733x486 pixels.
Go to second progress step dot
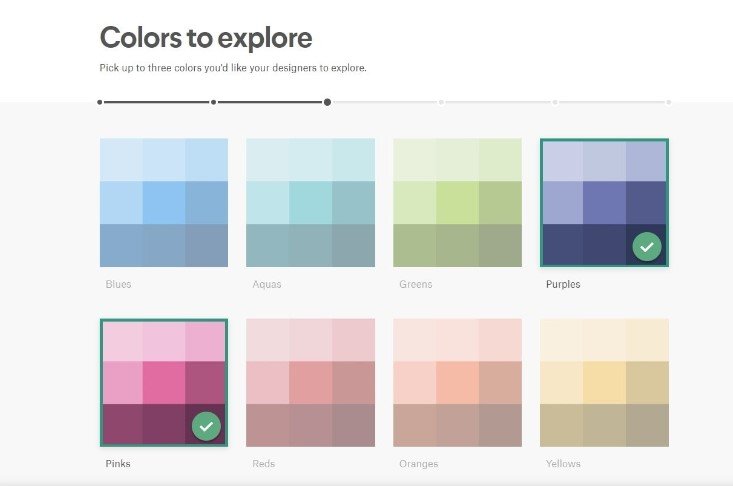coord(213,102)
